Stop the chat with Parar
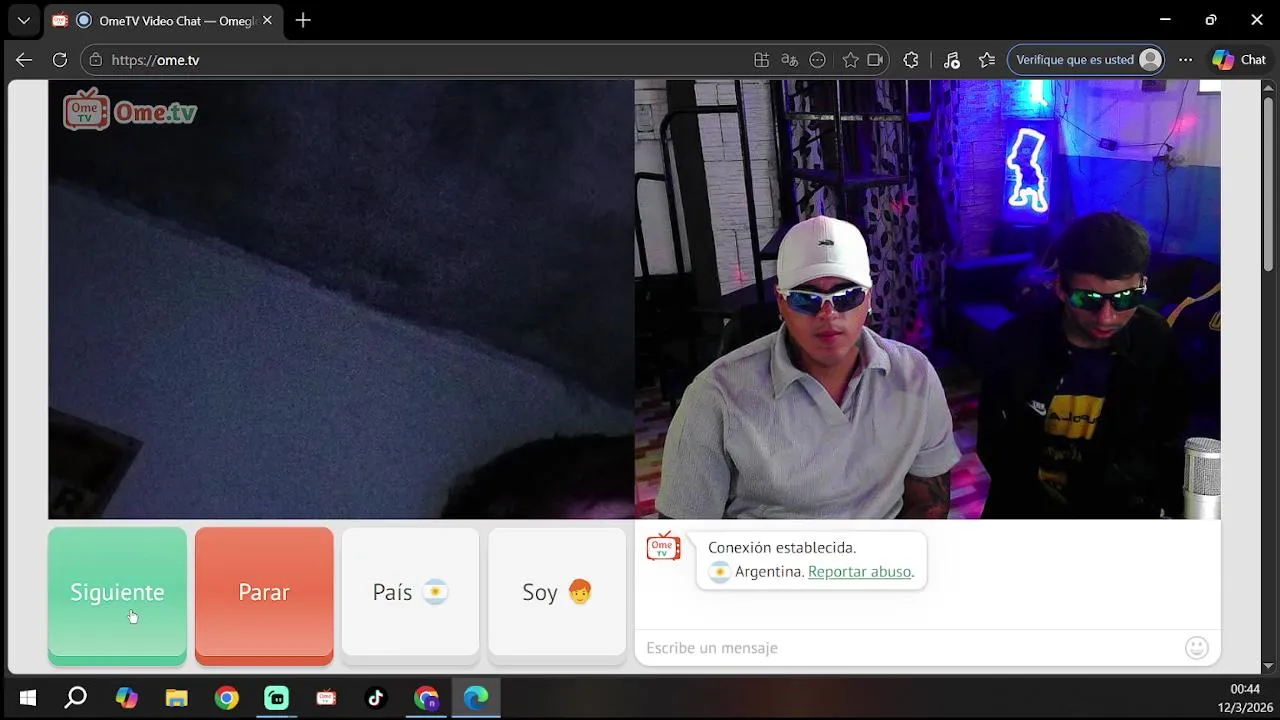 (264, 595)
